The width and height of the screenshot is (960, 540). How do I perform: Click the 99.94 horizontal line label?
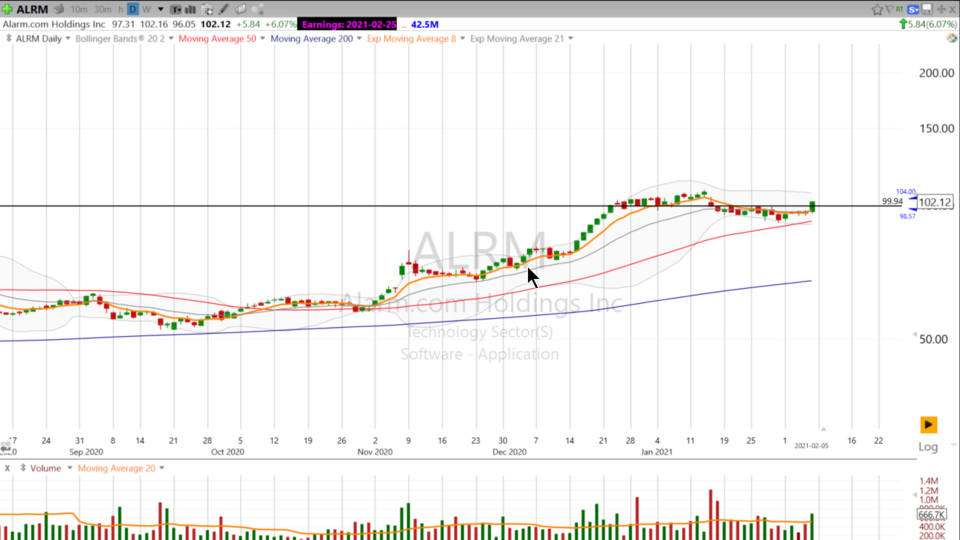click(892, 201)
